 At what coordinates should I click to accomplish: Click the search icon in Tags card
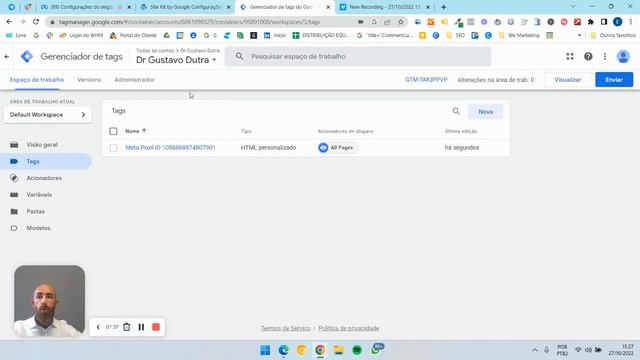coord(456,111)
